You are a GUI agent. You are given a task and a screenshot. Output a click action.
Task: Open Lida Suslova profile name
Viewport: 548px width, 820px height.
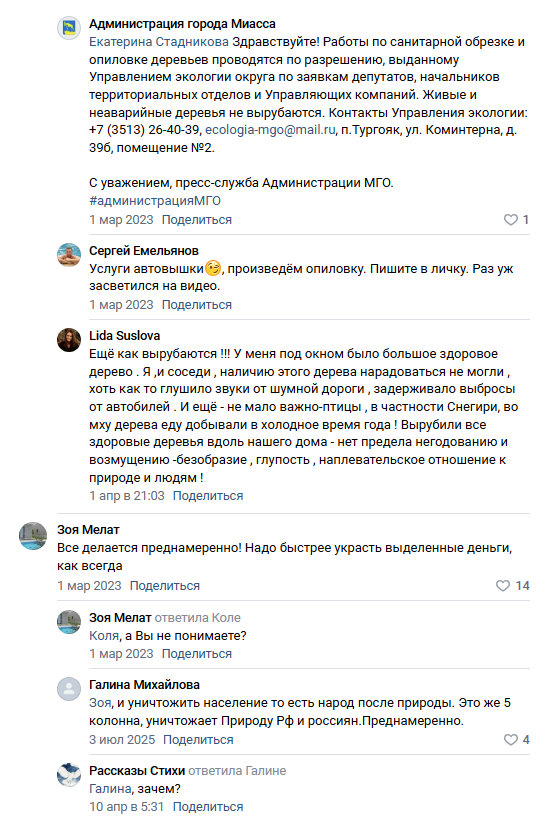124,336
